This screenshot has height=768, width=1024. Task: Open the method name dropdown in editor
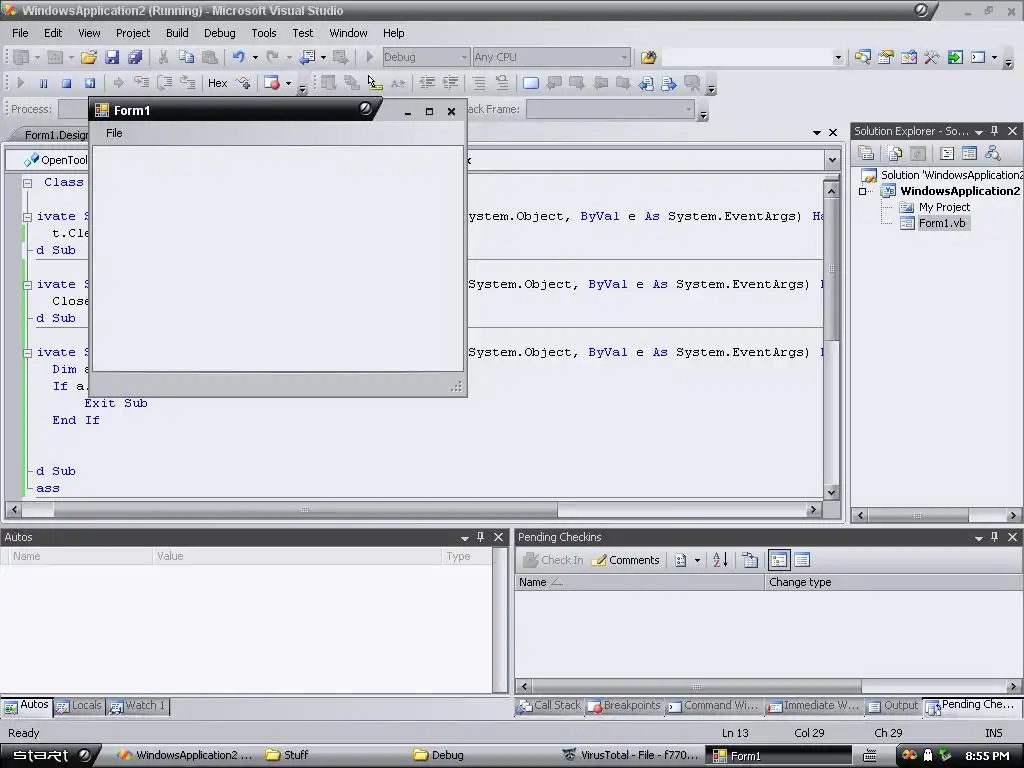(x=832, y=160)
